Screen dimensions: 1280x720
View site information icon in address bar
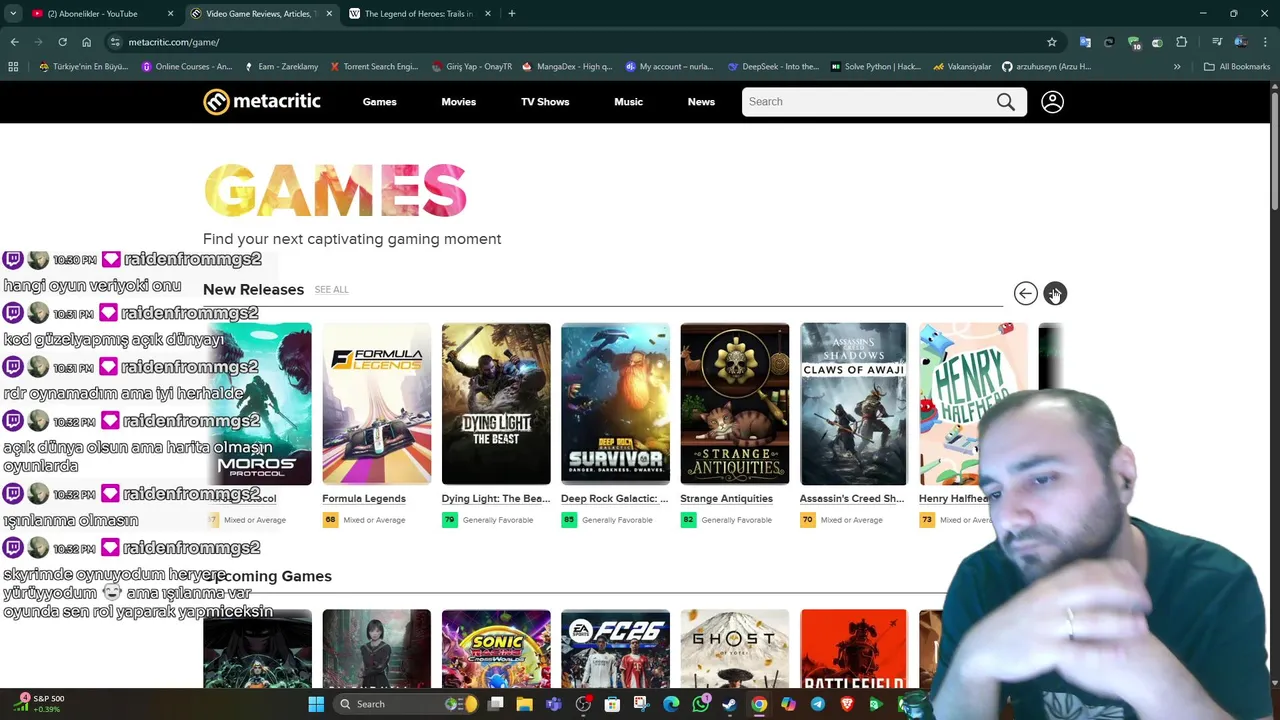point(115,42)
